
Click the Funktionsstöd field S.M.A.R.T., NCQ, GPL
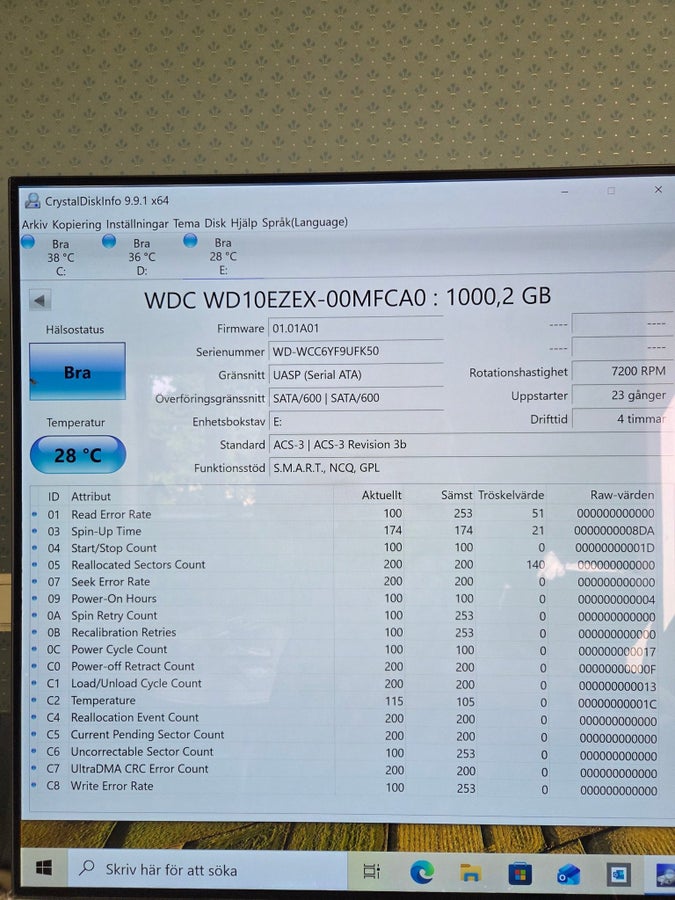point(470,468)
